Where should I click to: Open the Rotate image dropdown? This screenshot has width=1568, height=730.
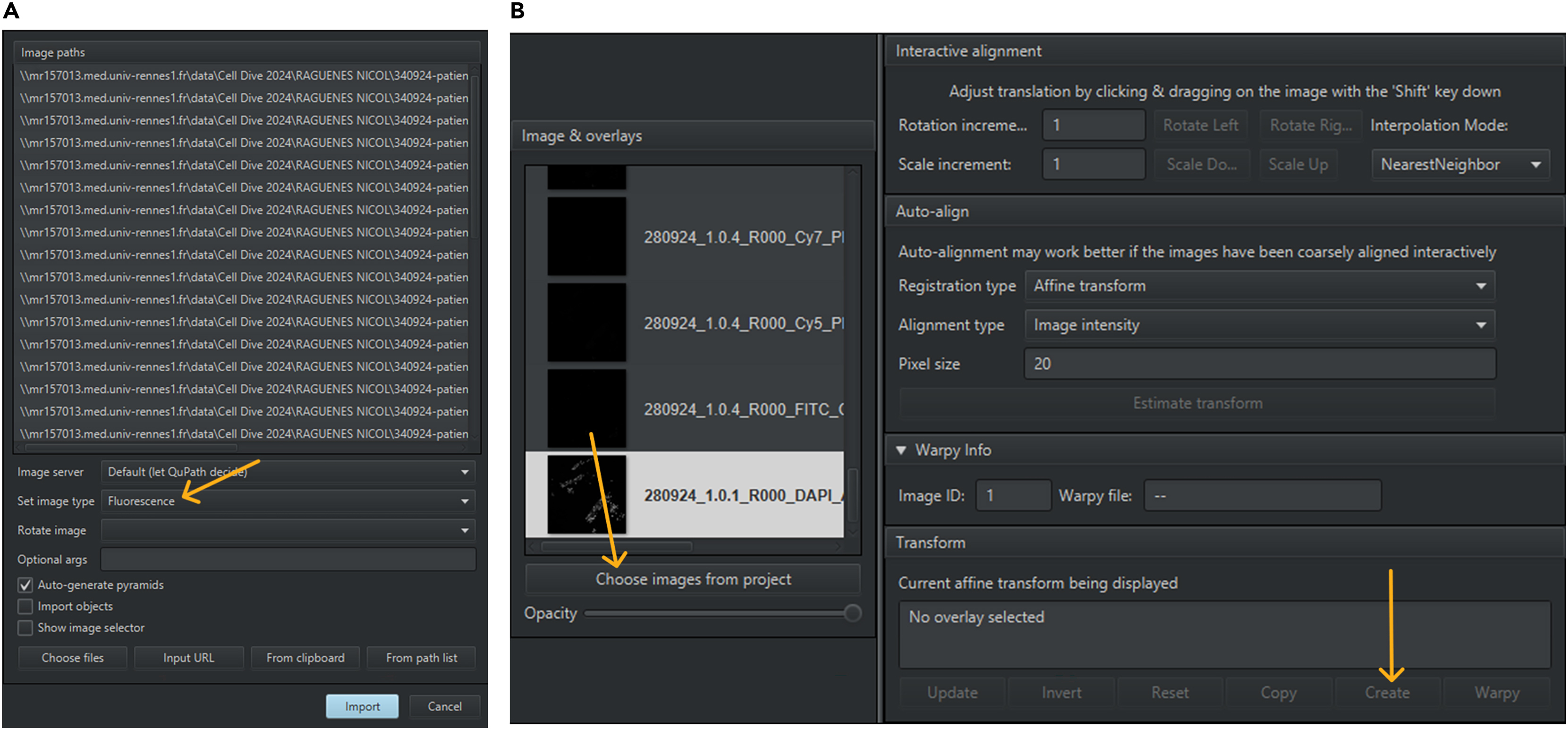(x=288, y=530)
